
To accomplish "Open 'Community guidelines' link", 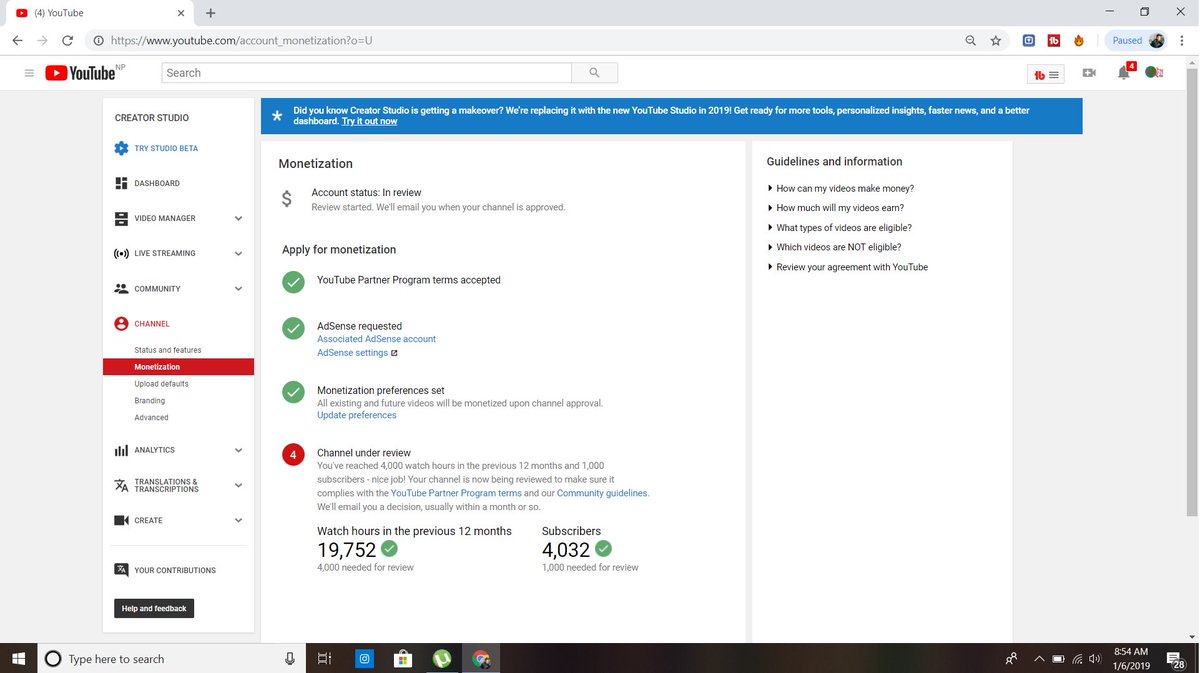I will [x=602, y=493].
